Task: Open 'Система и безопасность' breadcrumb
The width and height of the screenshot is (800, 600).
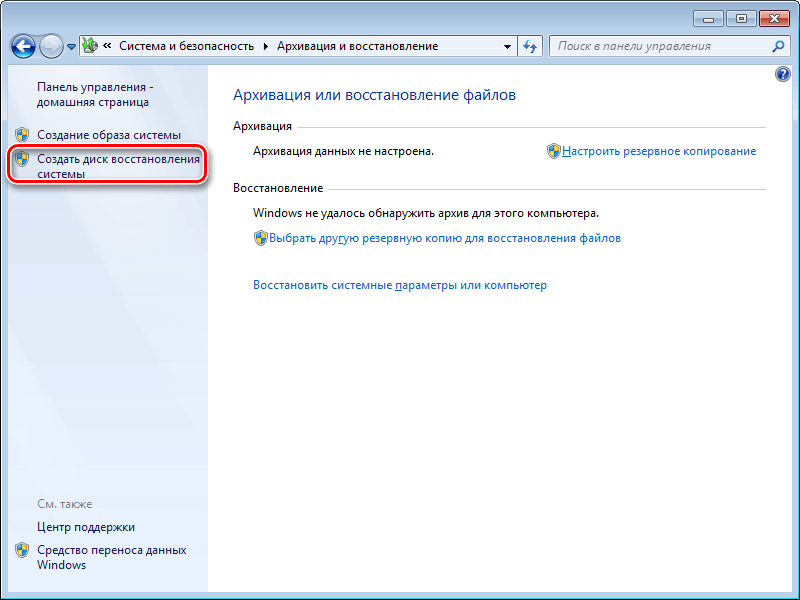Action: pyautogui.click(x=186, y=46)
